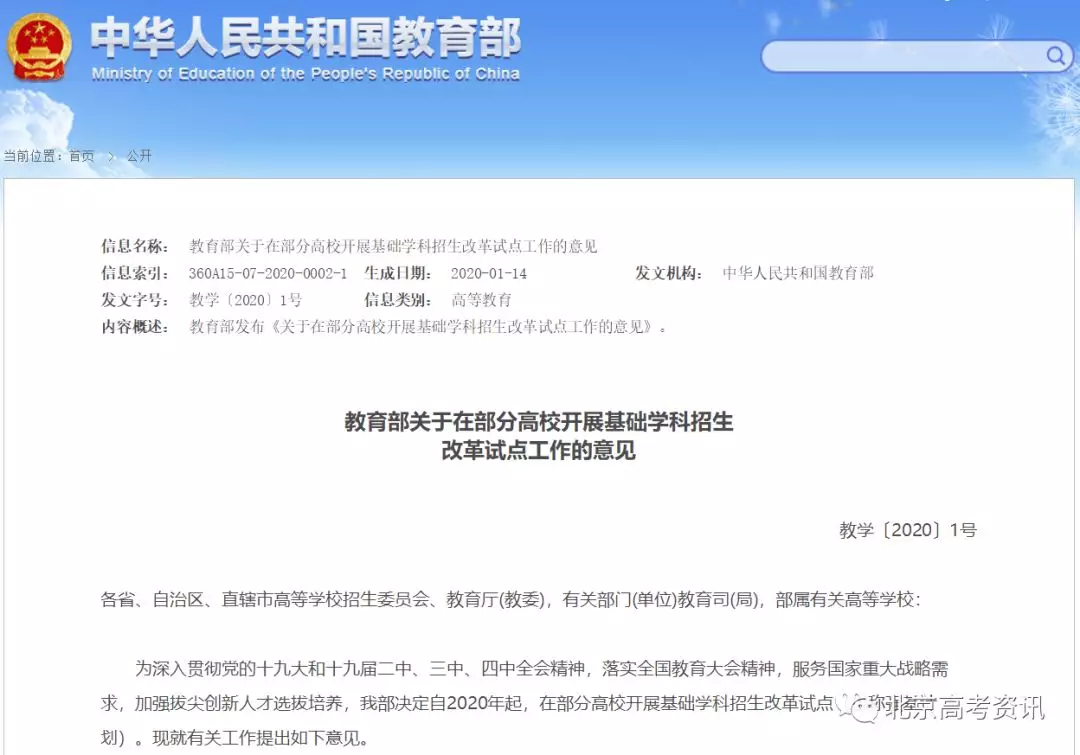Click the search magnifier icon
Image resolution: width=1080 pixels, height=755 pixels.
(1054, 56)
